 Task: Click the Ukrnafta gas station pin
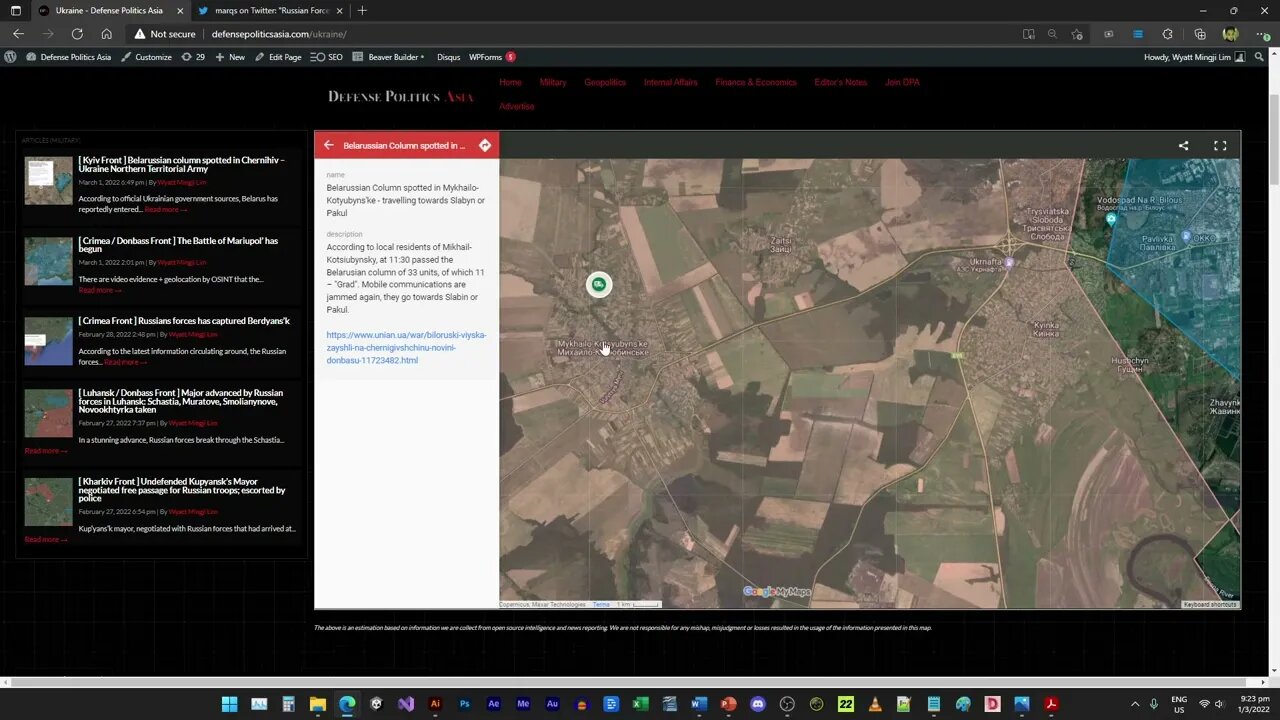click(x=1009, y=263)
